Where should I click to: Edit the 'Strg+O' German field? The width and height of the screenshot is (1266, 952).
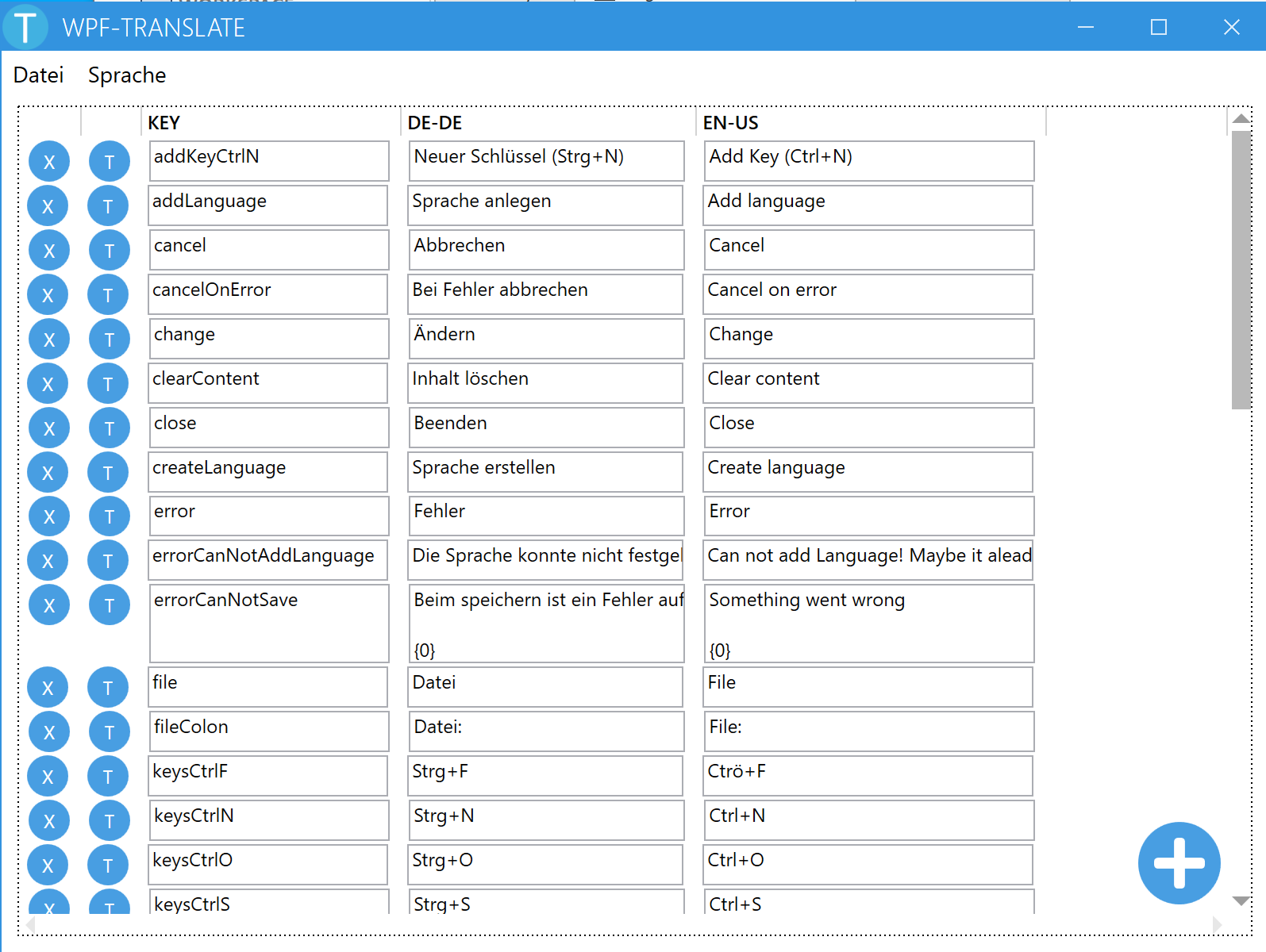coord(545,865)
